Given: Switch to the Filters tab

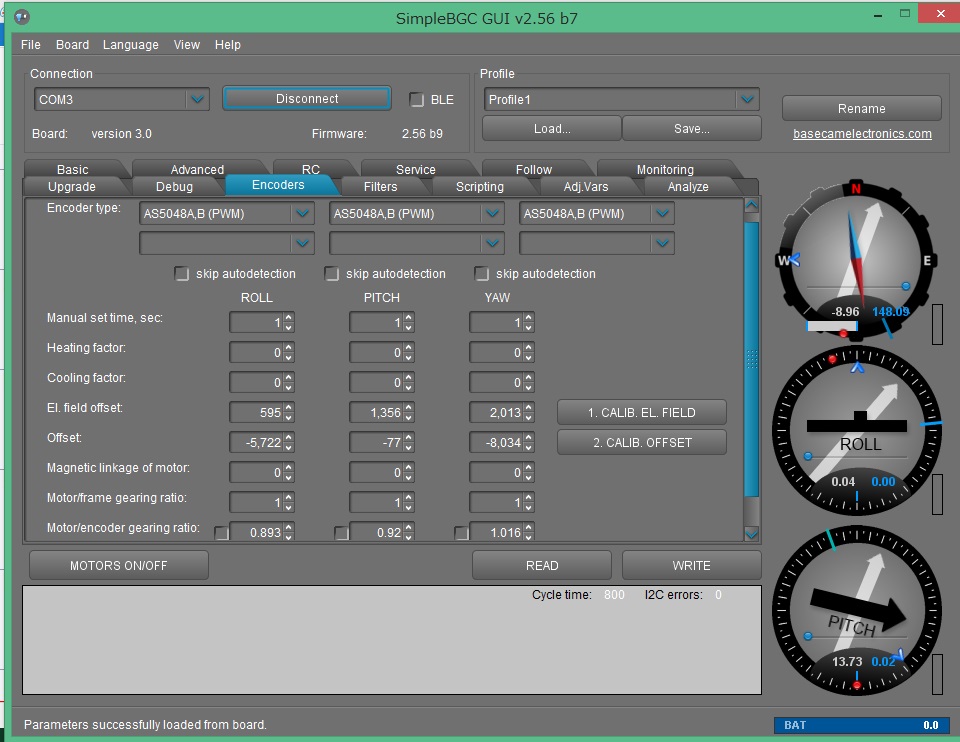Looking at the screenshot, I should click(x=380, y=187).
